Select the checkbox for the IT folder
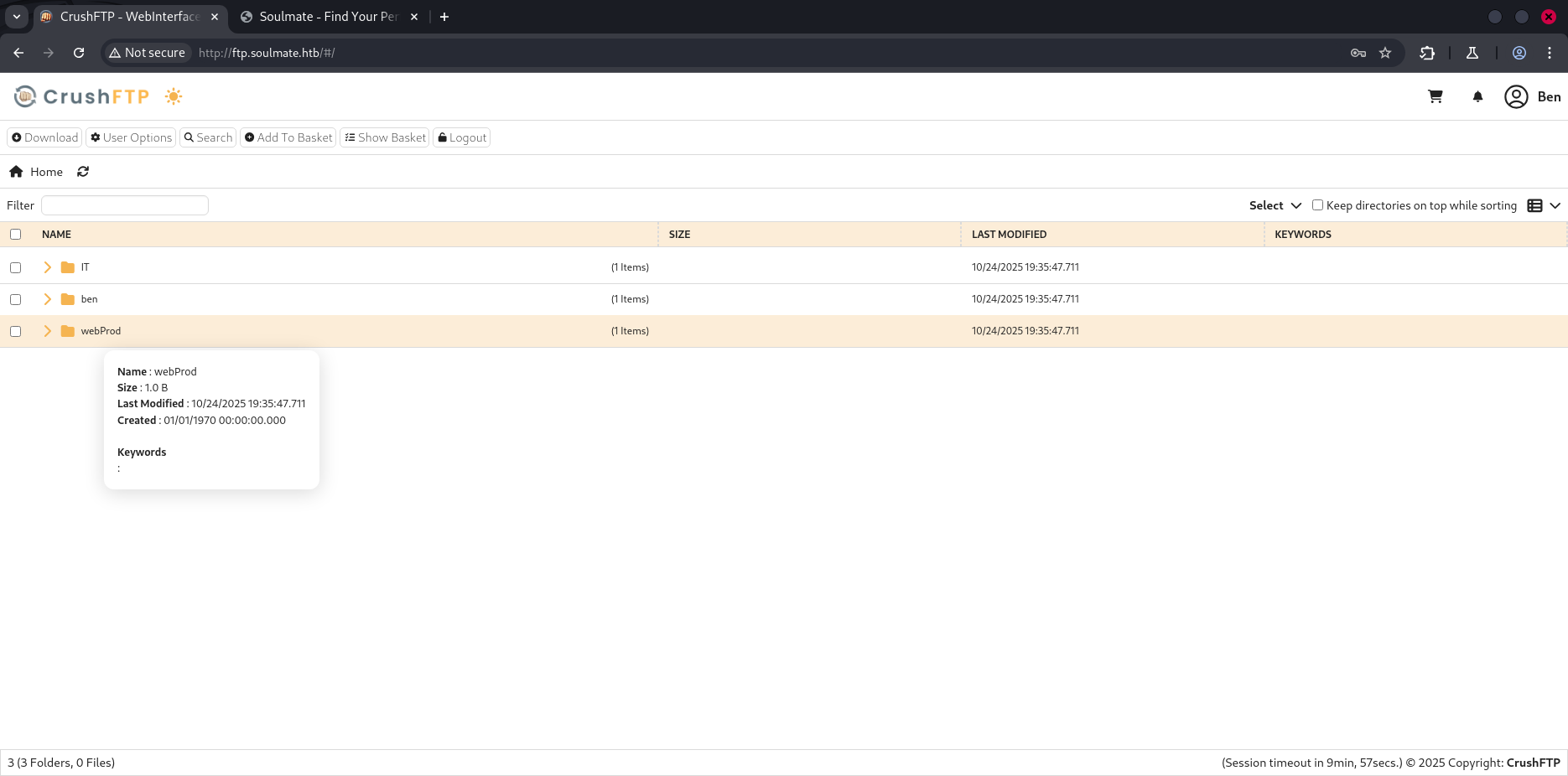This screenshot has height=776, width=1568. (x=16, y=266)
